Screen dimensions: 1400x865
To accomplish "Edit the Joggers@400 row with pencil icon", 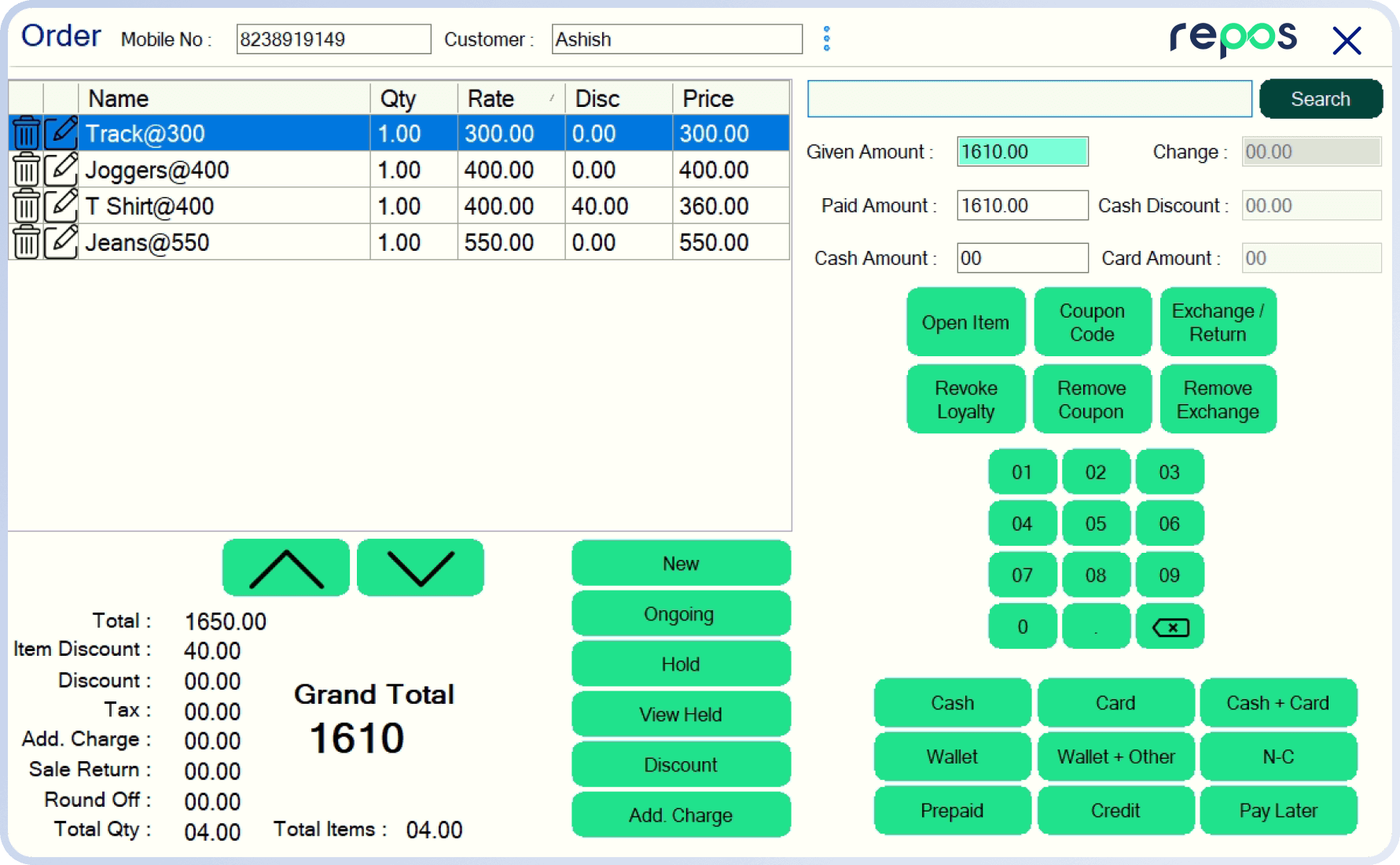I will [x=61, y=170].
